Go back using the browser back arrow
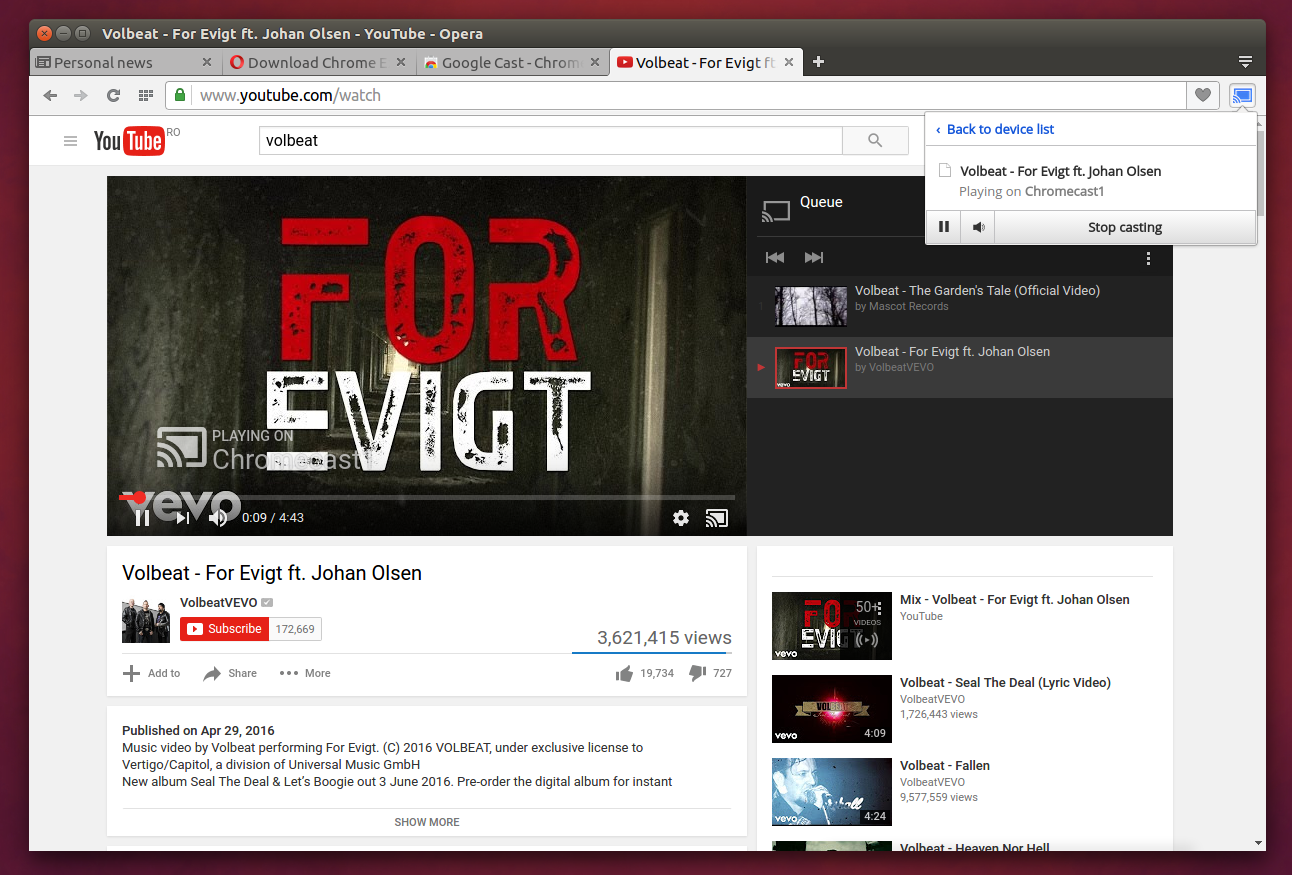Viewport: 1292px width, 875px height. (x=50, y=96)
